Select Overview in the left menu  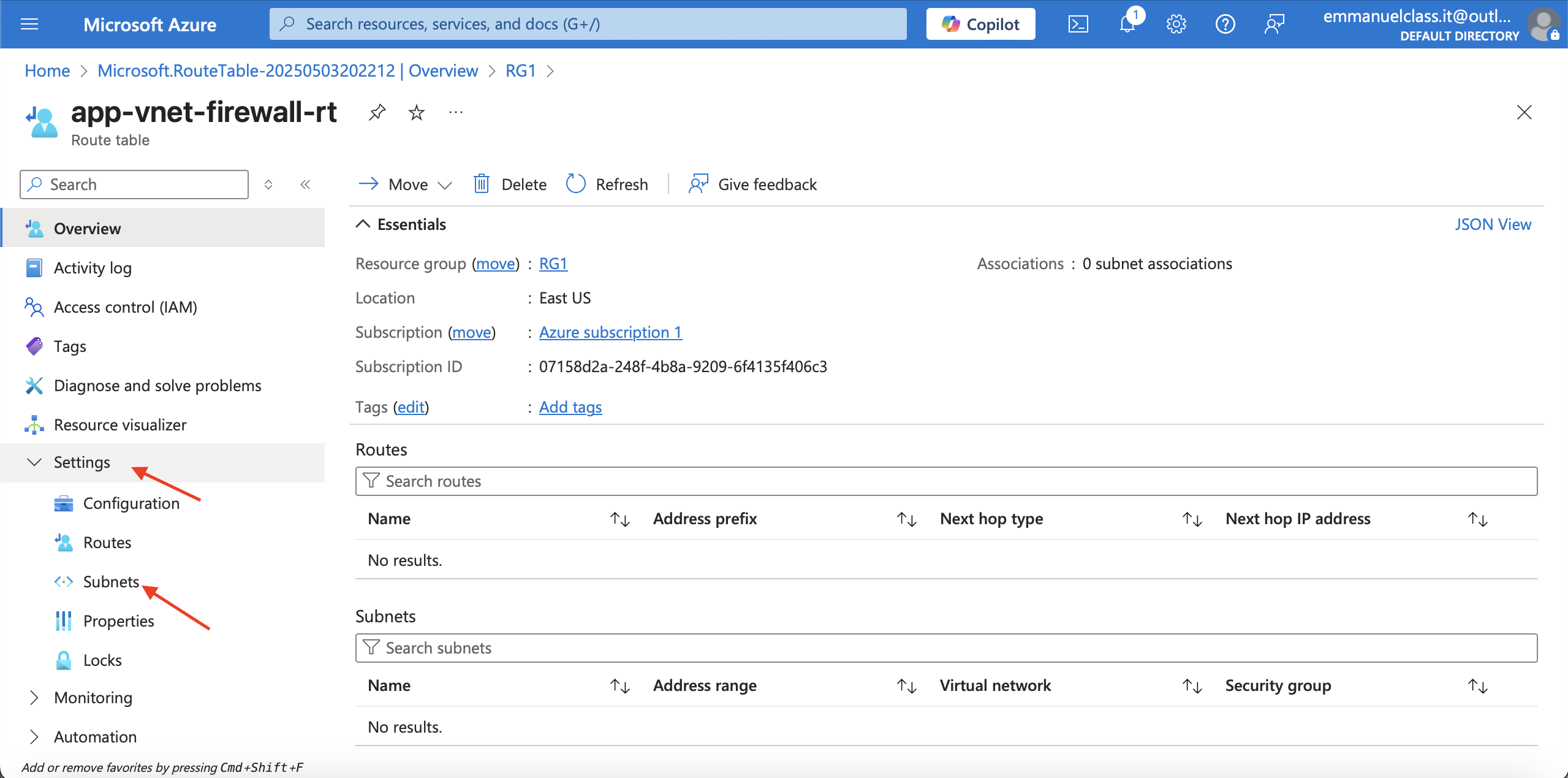pos(162,228)
